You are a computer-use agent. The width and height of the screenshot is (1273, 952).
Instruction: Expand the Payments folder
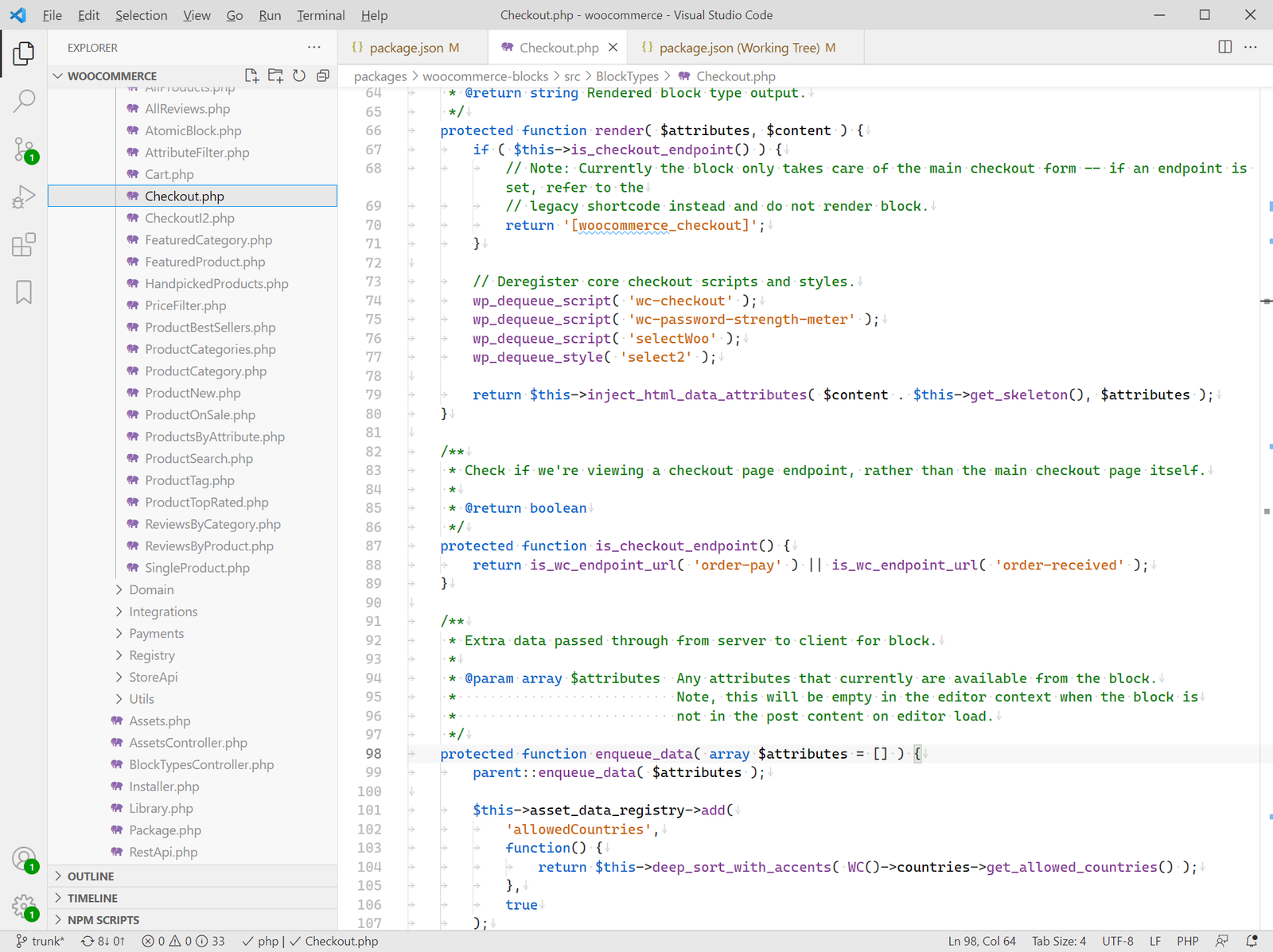pos(156,633)
